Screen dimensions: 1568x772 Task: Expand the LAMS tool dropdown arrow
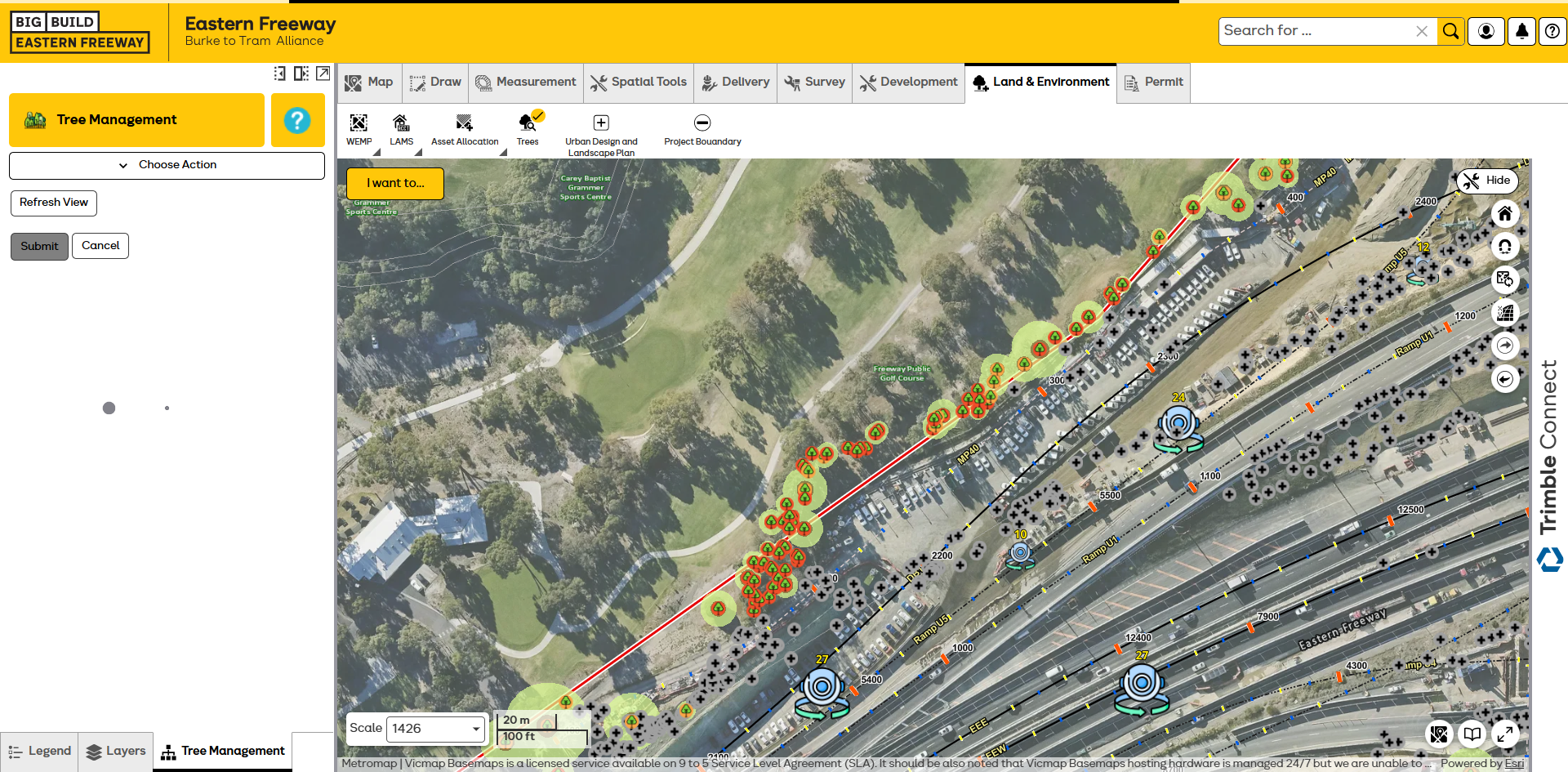pyautogui.click(x=418, y=152)
